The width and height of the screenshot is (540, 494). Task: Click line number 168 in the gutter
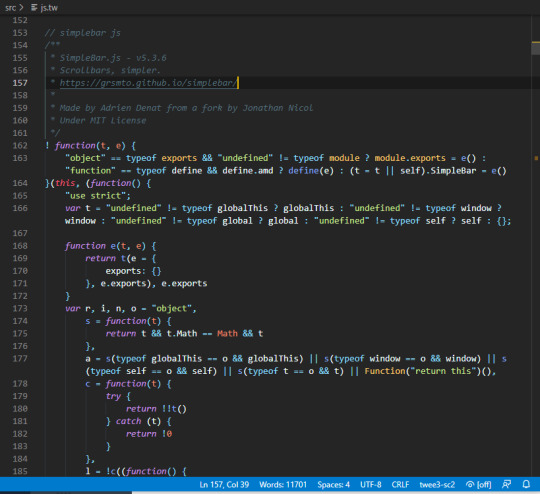(20, 246)
